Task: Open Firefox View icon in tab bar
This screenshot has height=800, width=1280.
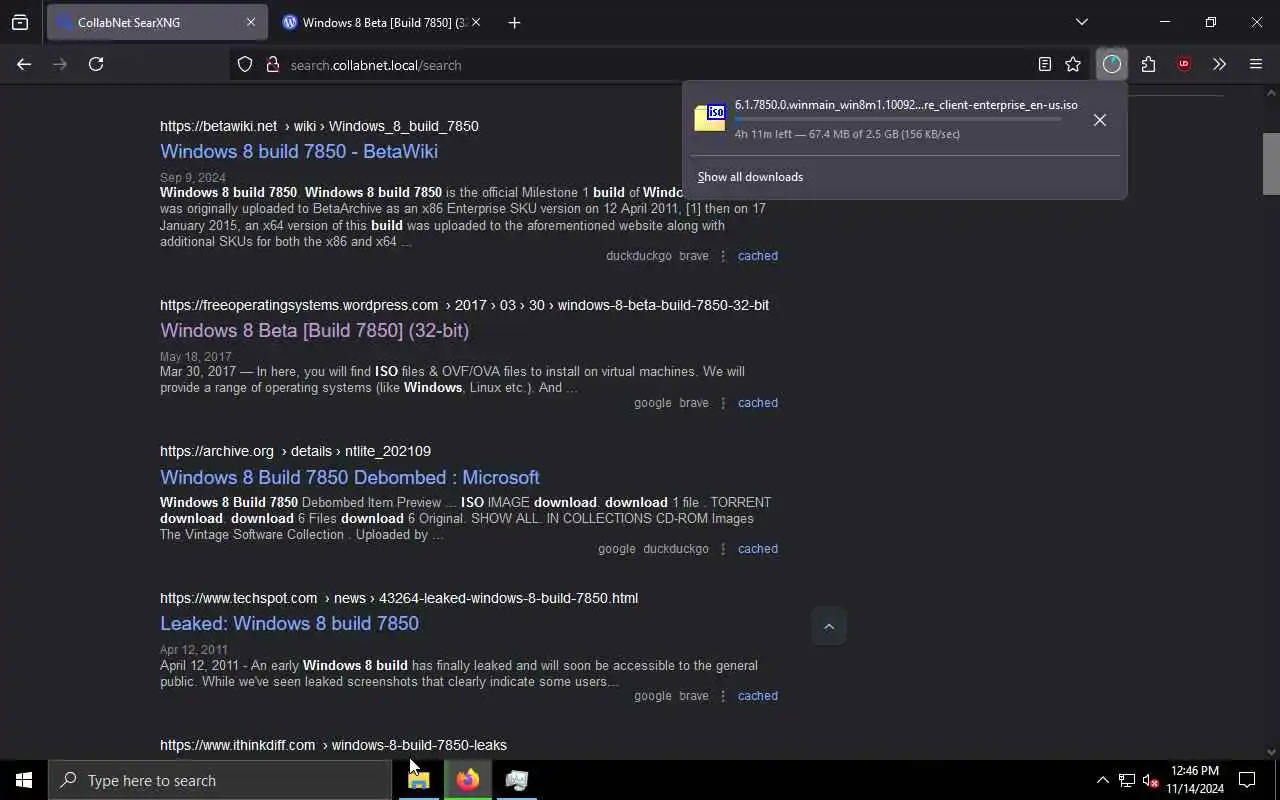Action: coord(20,22)
